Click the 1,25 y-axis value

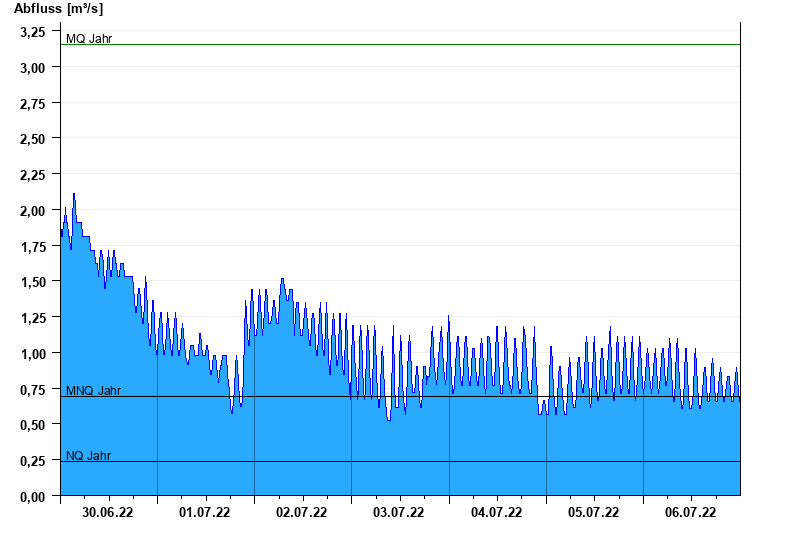pos(33,318)
